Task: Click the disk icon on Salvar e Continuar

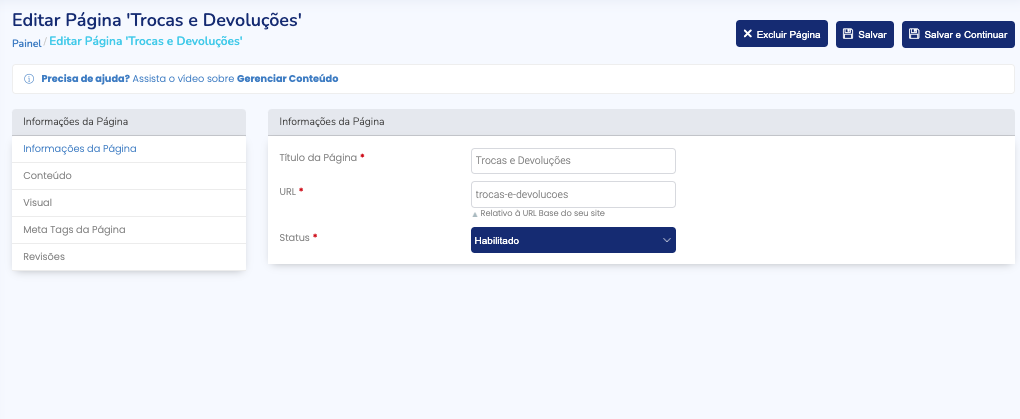Action: coord(914,34)
